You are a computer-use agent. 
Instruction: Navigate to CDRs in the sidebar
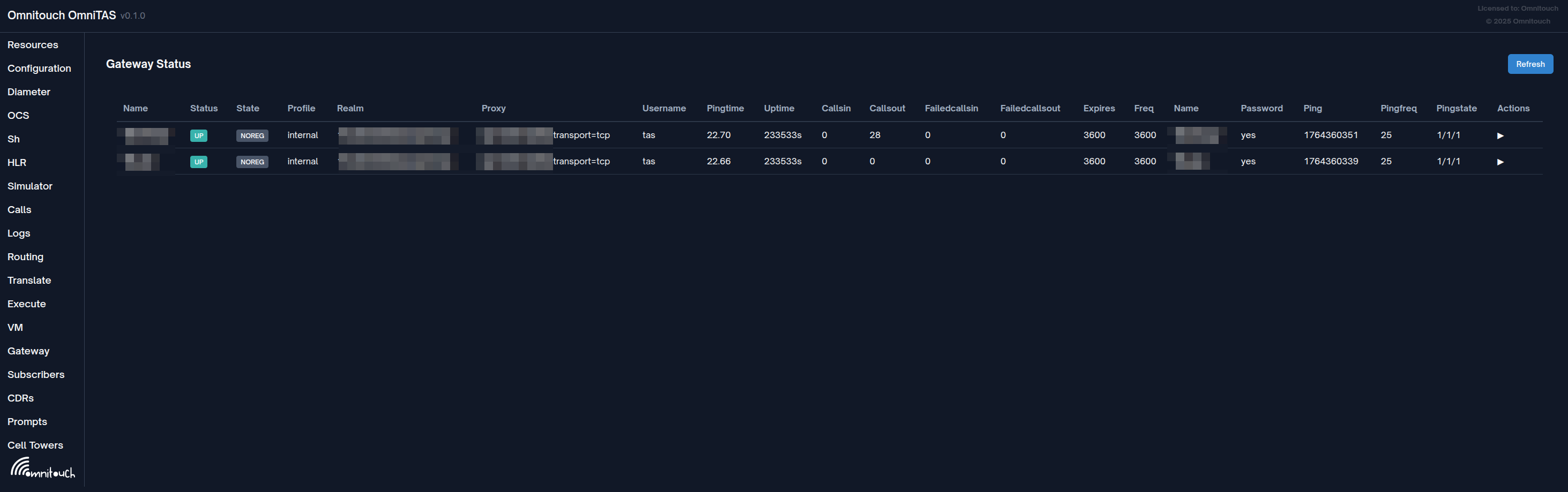tap(21, 398)
